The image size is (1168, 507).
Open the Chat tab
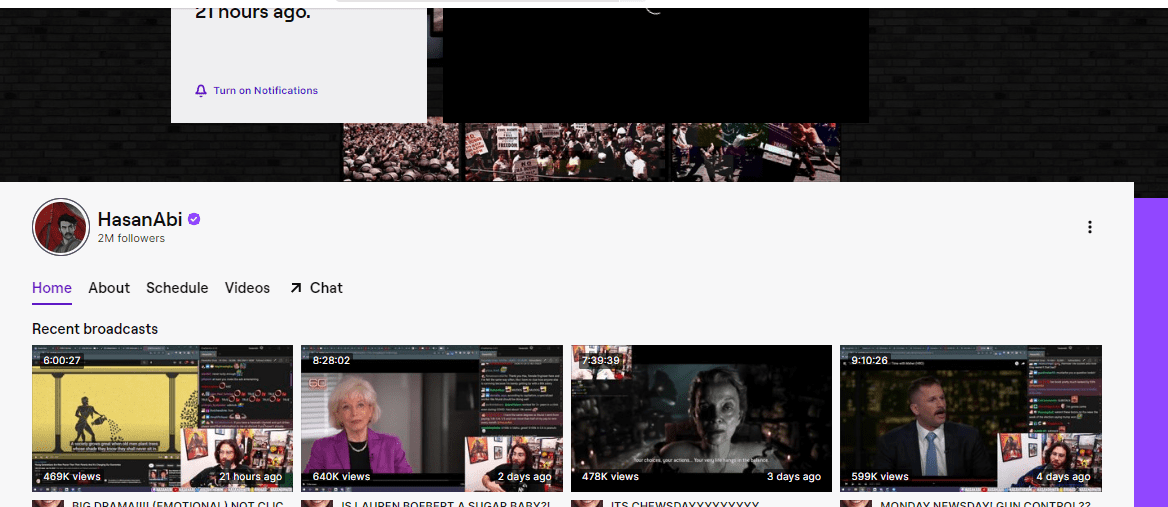pyautogui.click(x=326, y=288)
